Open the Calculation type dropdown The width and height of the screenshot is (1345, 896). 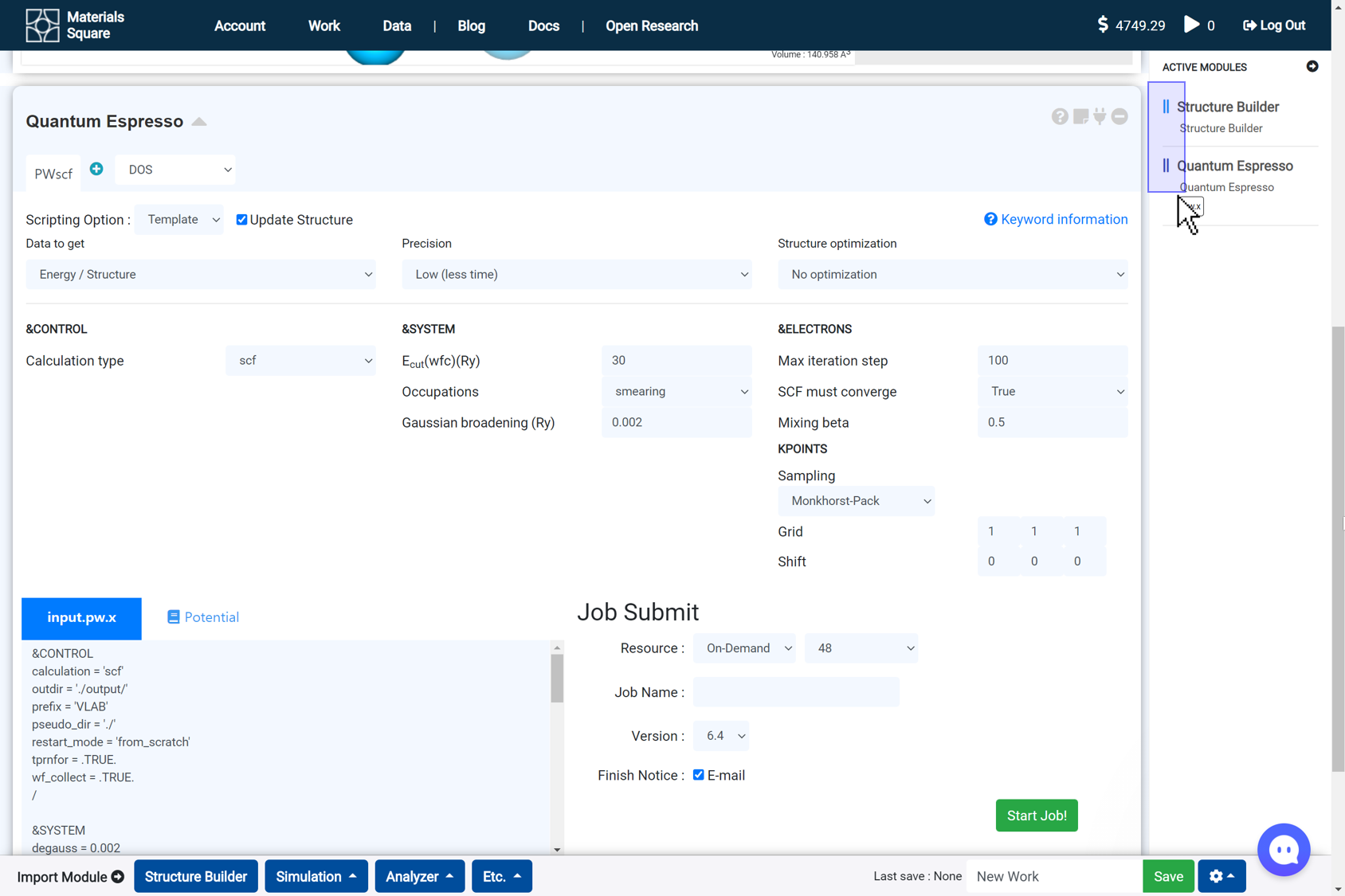pos(300,361)
